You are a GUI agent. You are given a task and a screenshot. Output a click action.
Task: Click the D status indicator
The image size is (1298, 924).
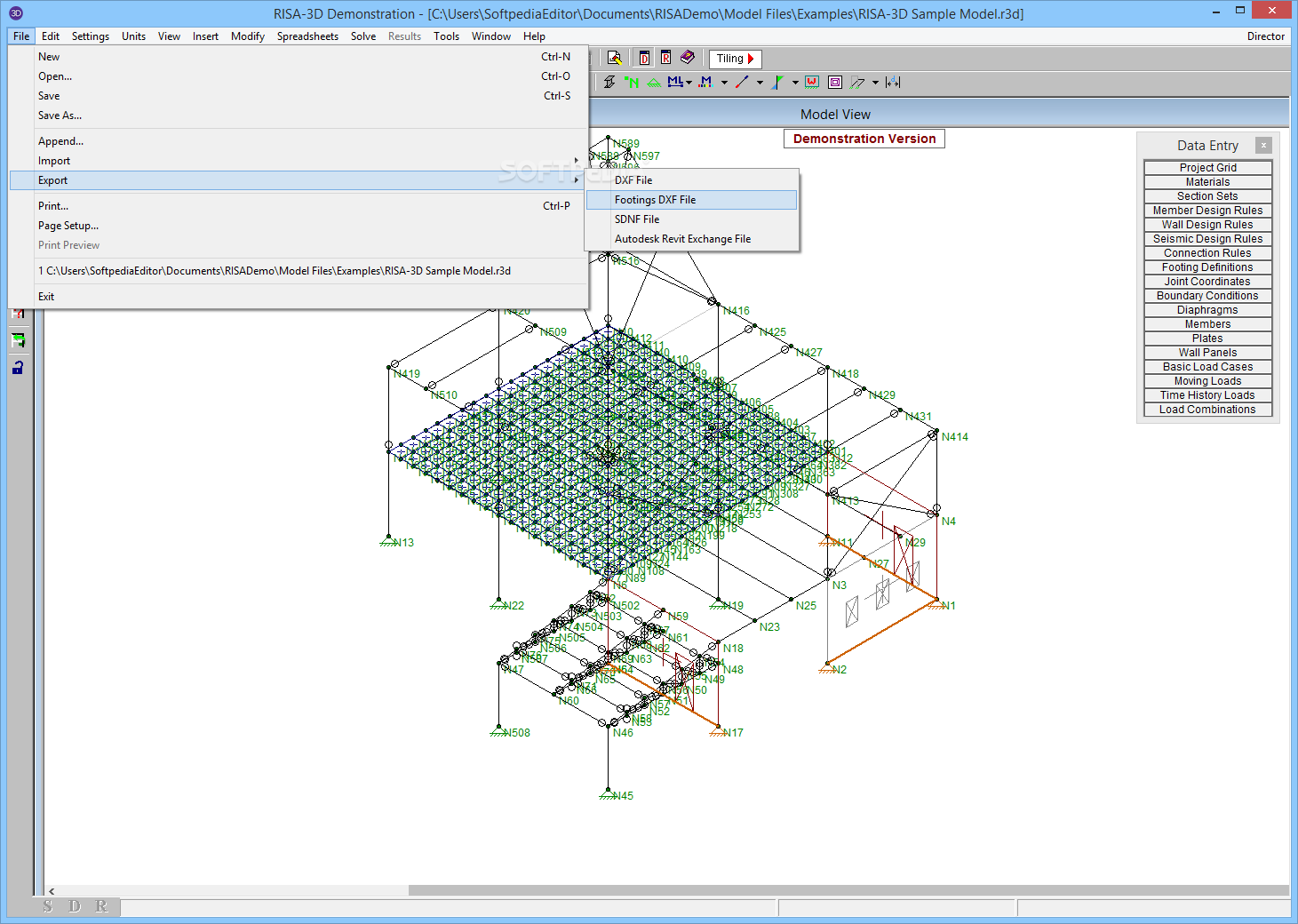click(x=75, y=906)
